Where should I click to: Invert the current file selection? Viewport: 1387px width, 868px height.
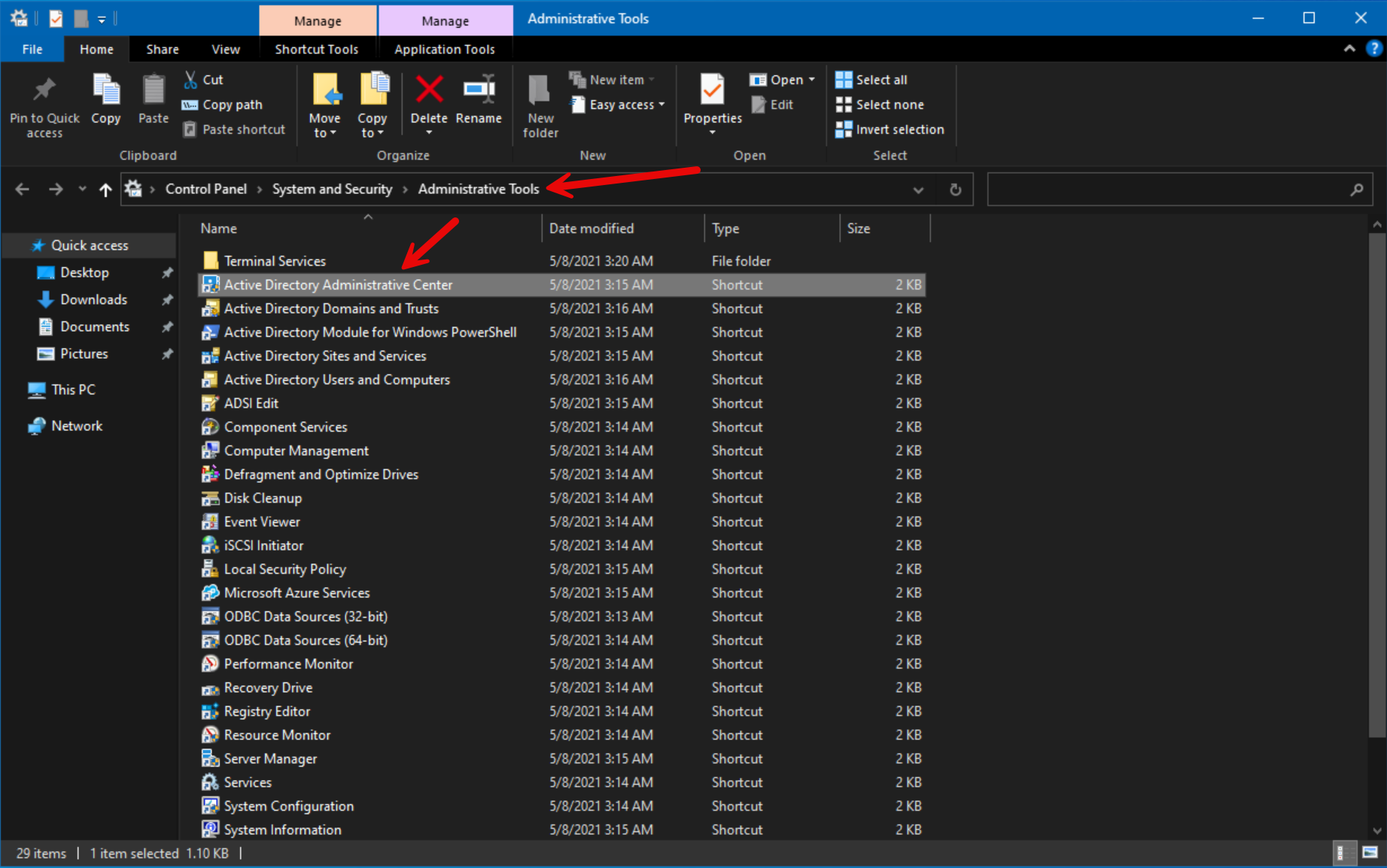tap(890, 129)
